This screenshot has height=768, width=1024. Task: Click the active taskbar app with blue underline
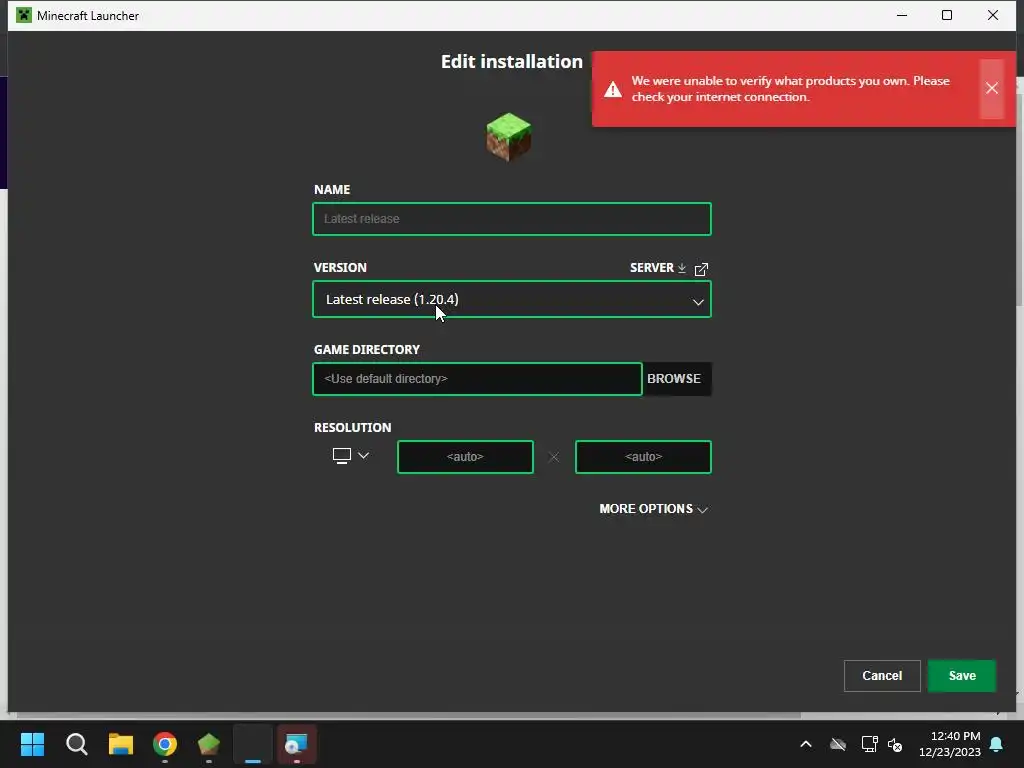[x=253, y=744]
